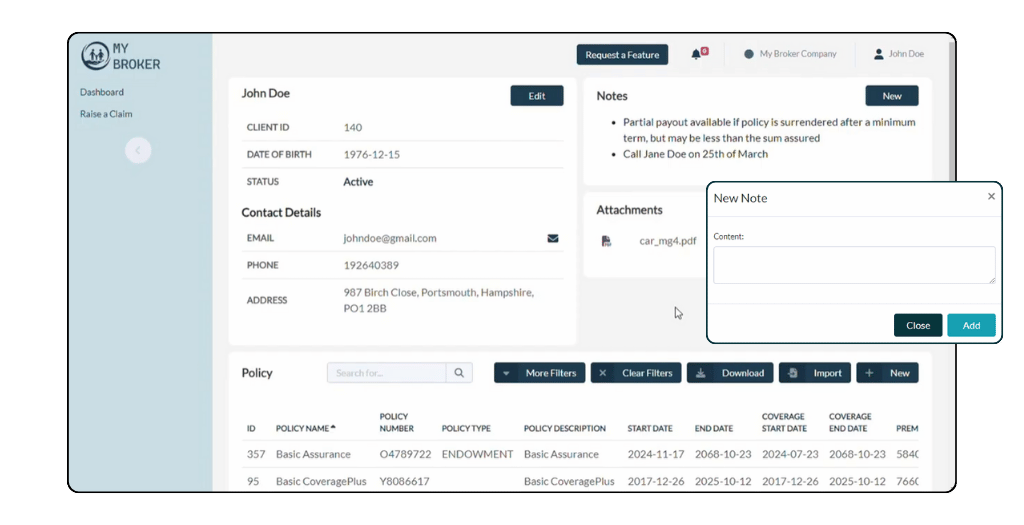Click the Download policies button
Viewport: 1024px width, 525px height.
(729, 373)
